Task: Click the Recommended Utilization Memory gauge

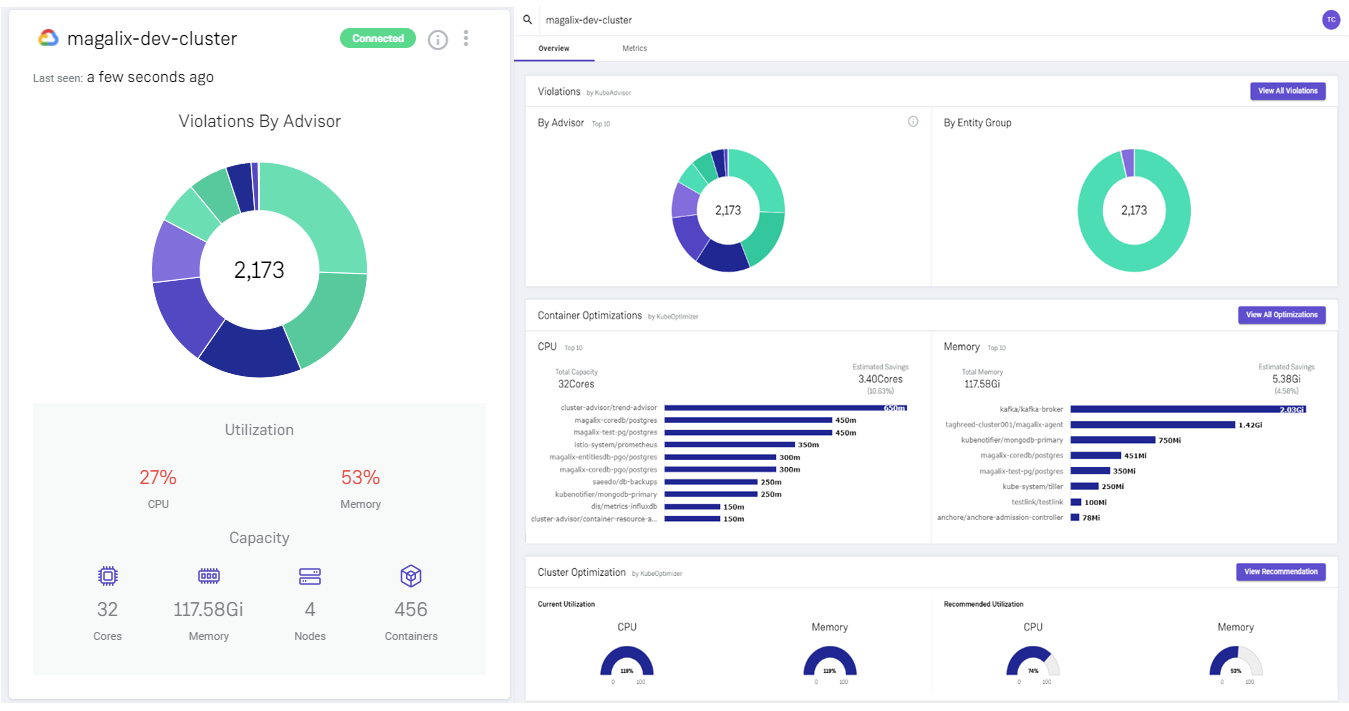Action: pyautogui.click(x=1236, y=662)
